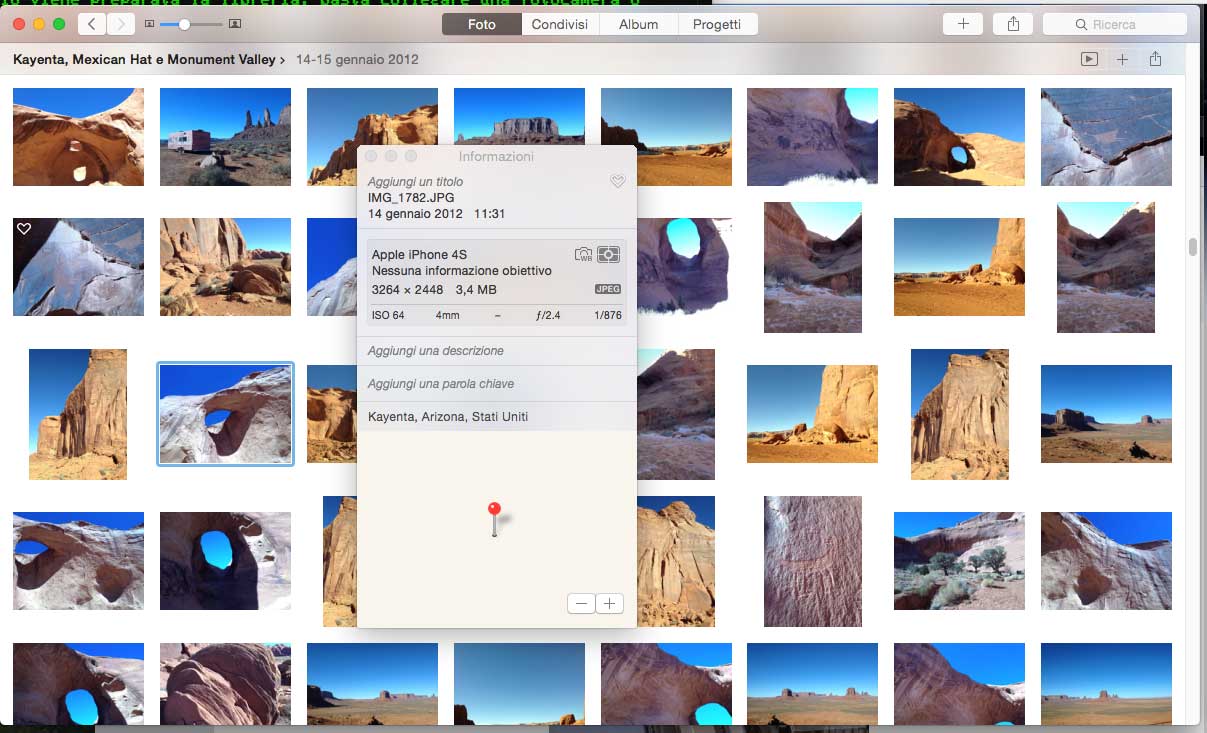Click the JPEG format badge
Screen dimensions: 1207x733
608,289
